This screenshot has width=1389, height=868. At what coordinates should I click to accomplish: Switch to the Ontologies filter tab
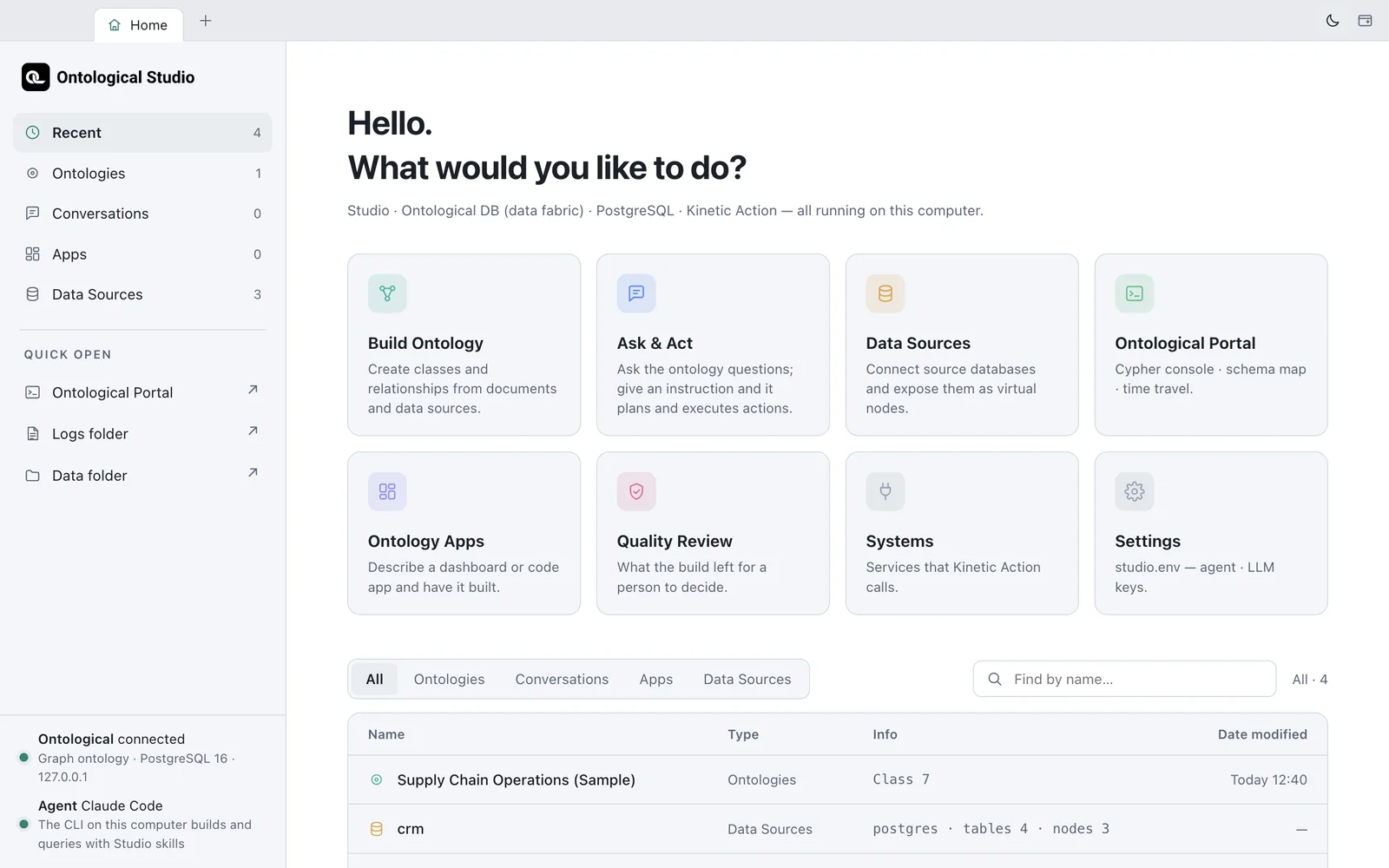449,679
